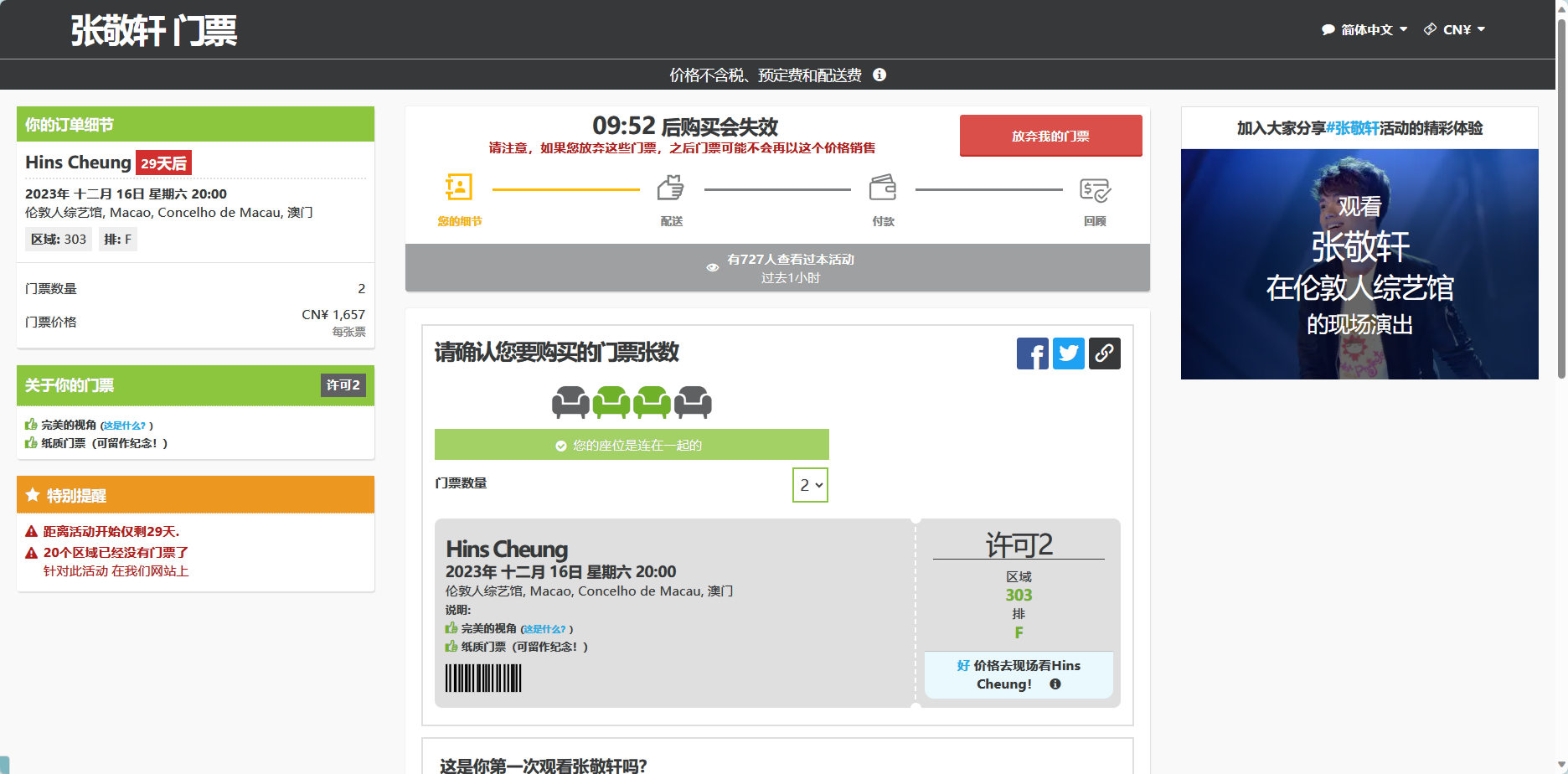Click sidebar event date 2023年 十二月 16日 星期六 20:00
Screen dimensions: 1568x774
[126, 194]
